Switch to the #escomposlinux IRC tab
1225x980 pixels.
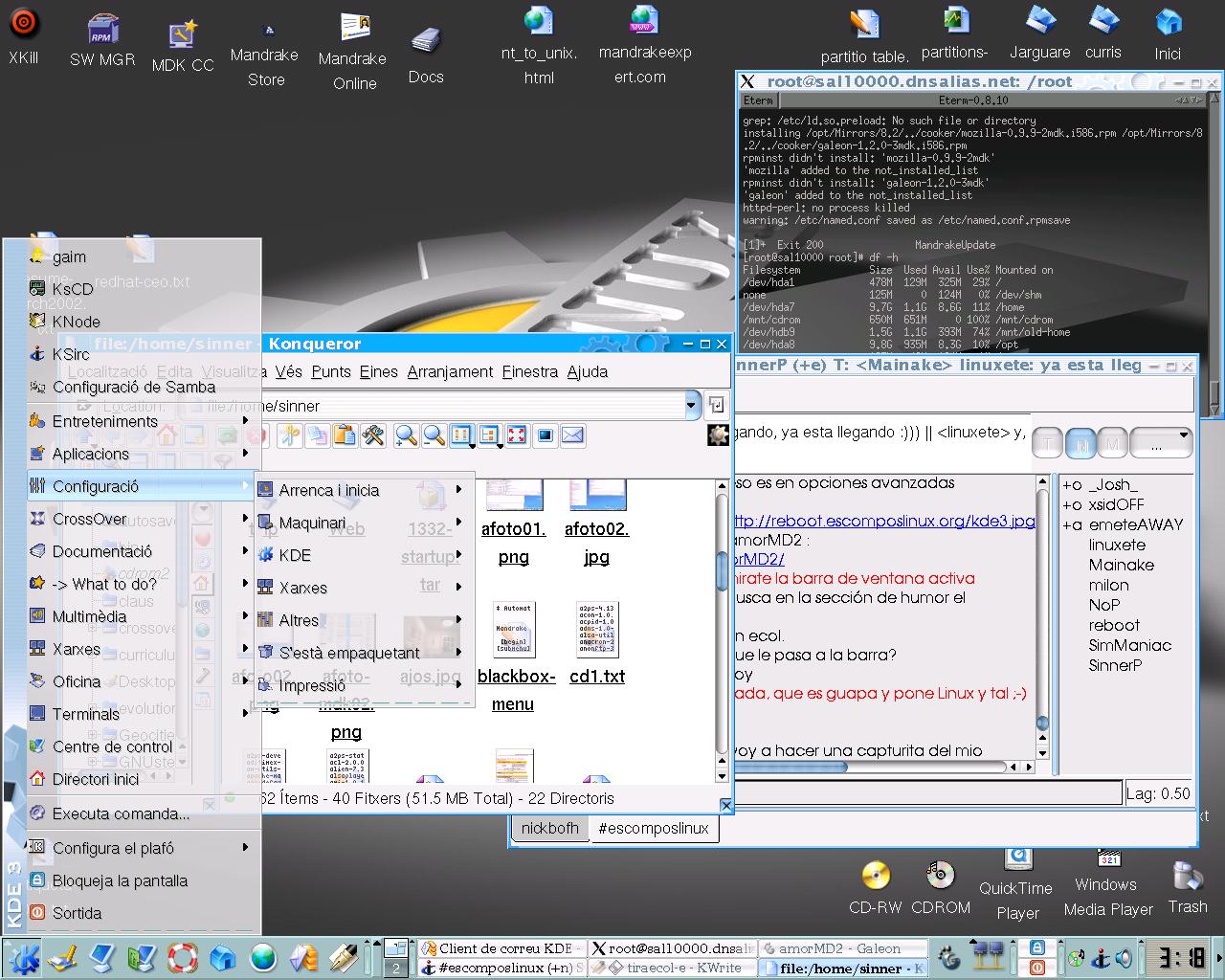653,829
